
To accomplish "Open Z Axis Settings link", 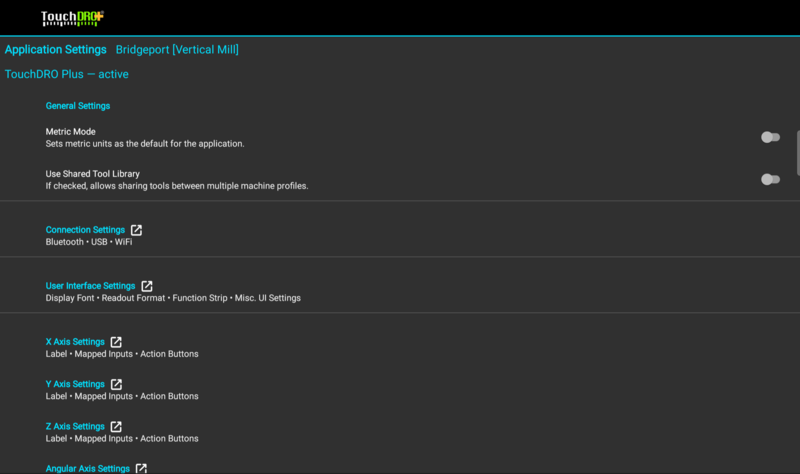I will (x=75, y=427).
